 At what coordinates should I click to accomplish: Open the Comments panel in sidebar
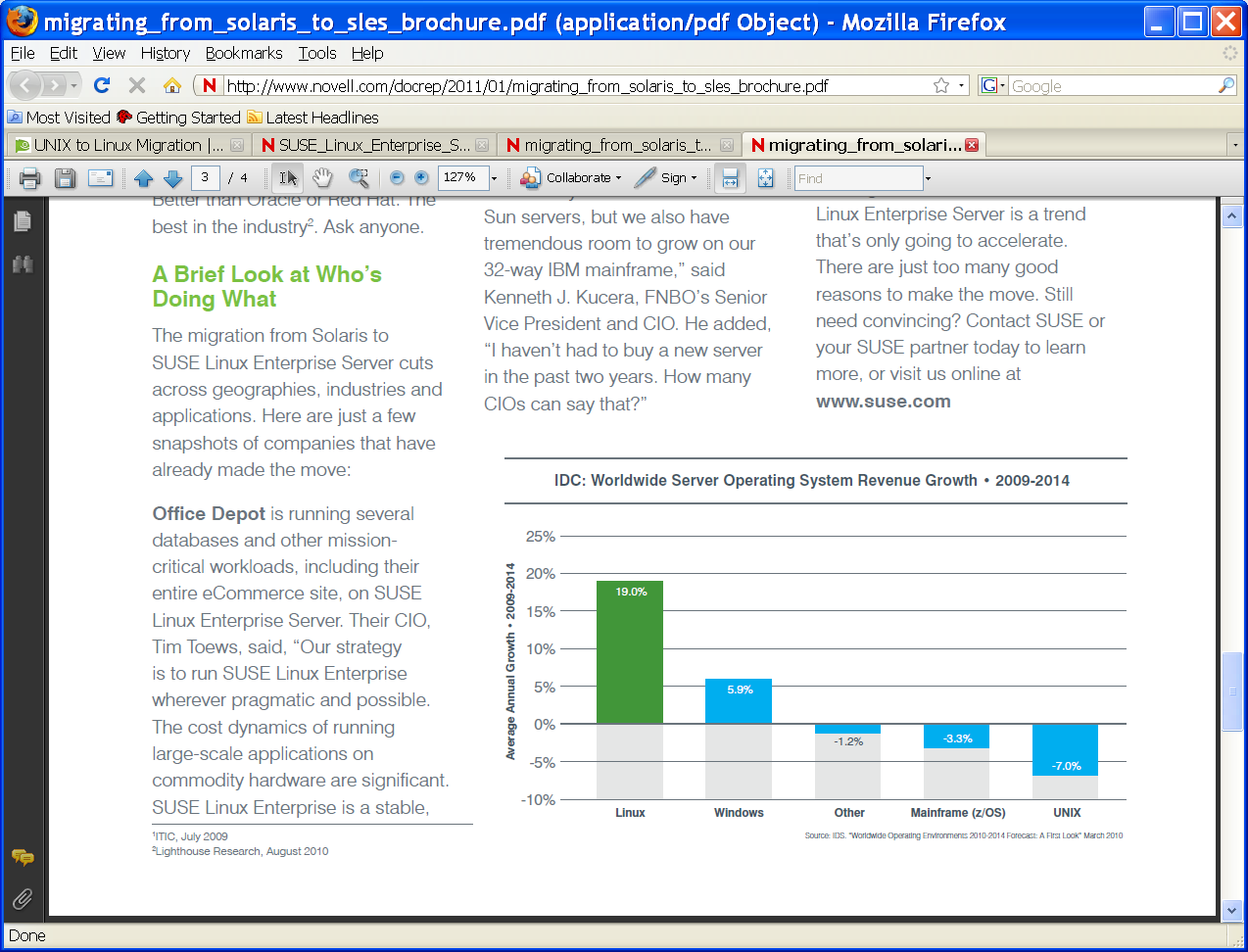pyautogui.click(x=23, y=858)
